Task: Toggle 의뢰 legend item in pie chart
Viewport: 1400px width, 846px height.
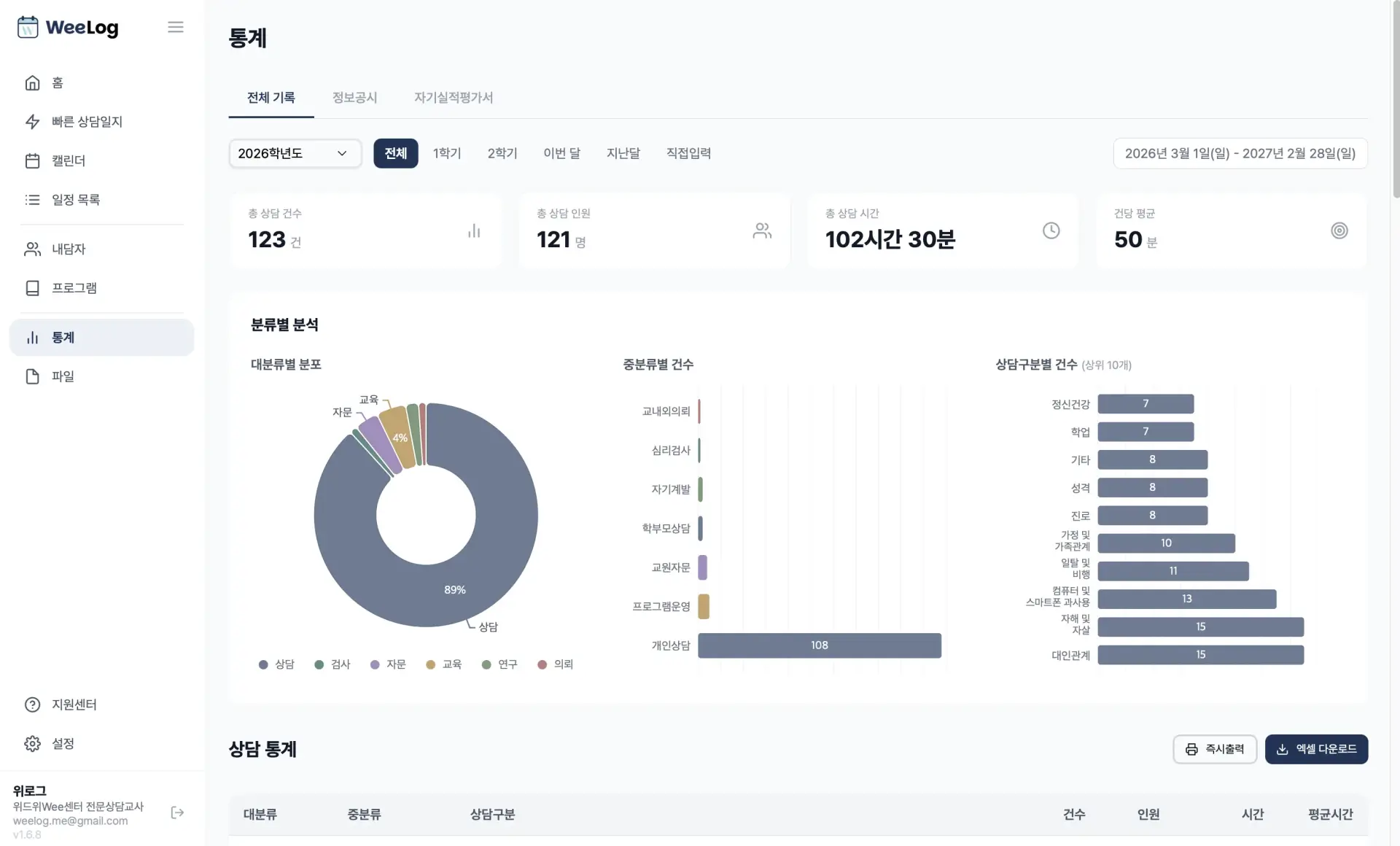Action: pyautogui.click(x=555, y=664)
